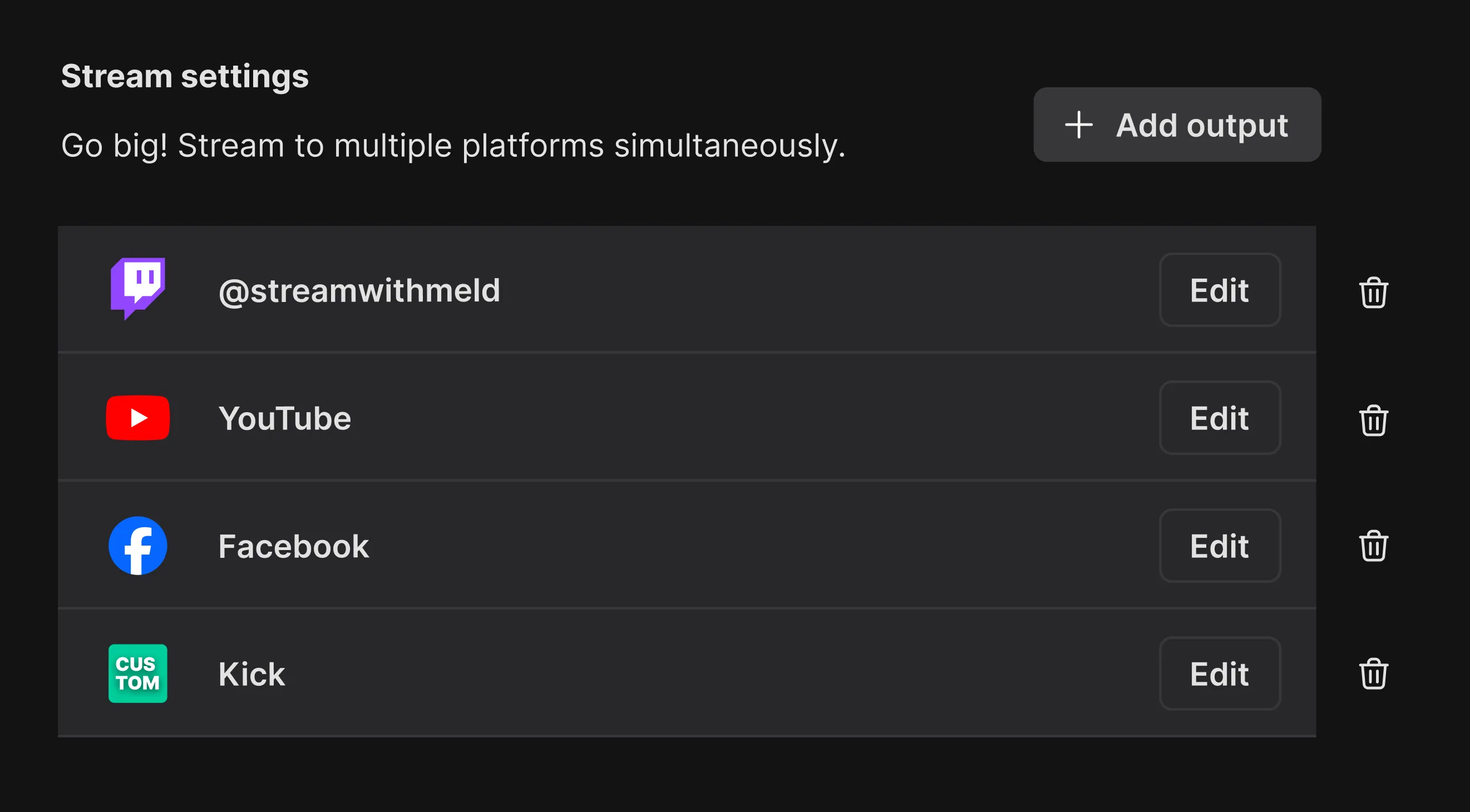
Task: Click the YouTube platform icon
Action: point(139,419)
